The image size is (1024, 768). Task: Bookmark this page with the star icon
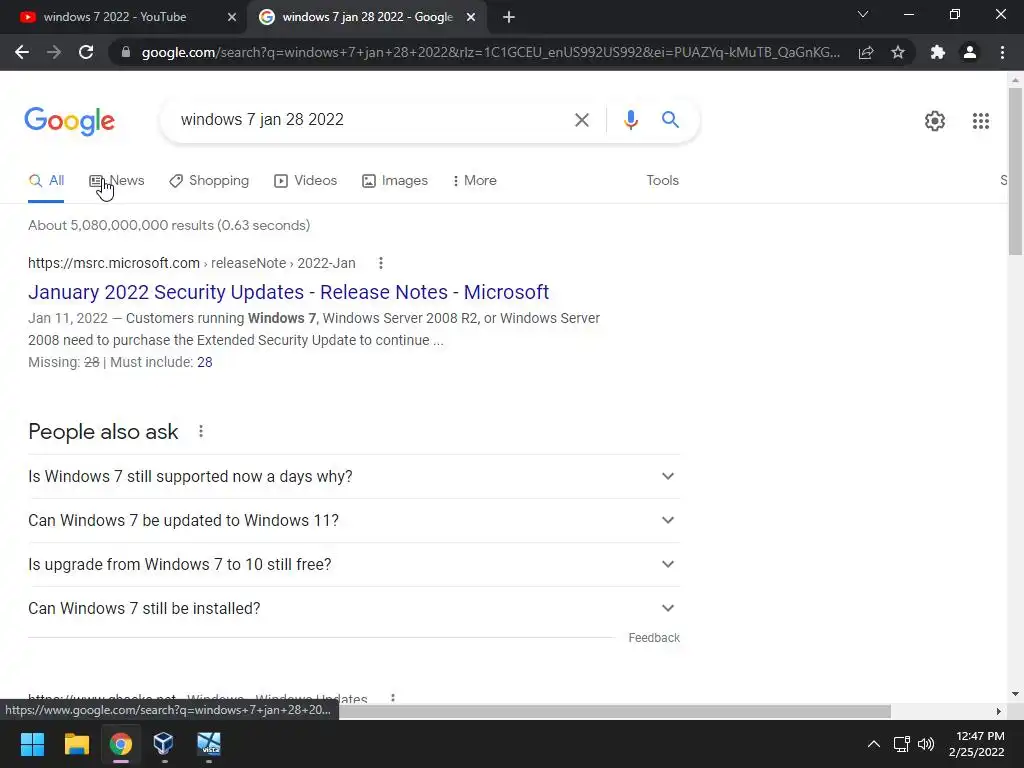pos(898,52)
